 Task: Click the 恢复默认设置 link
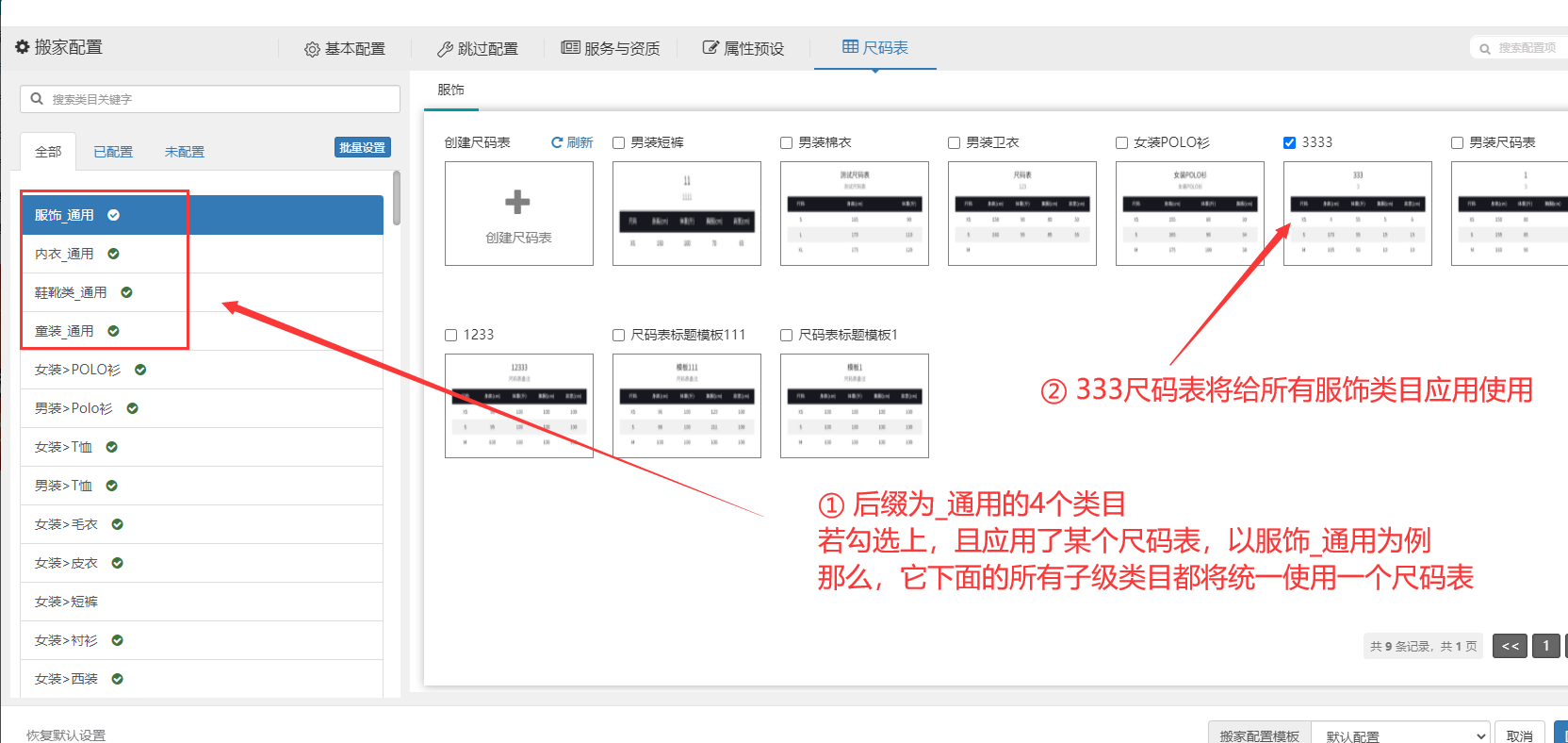(66, 735)
